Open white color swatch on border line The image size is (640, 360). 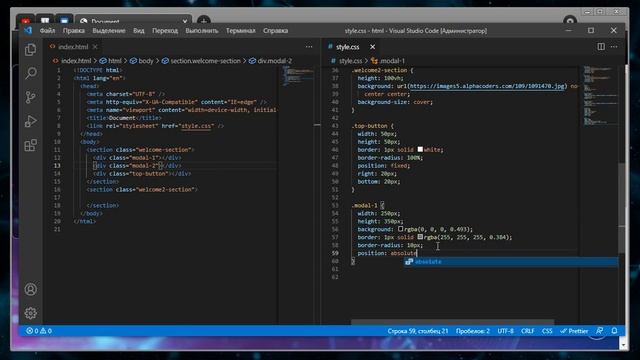(x=420, y=150)
